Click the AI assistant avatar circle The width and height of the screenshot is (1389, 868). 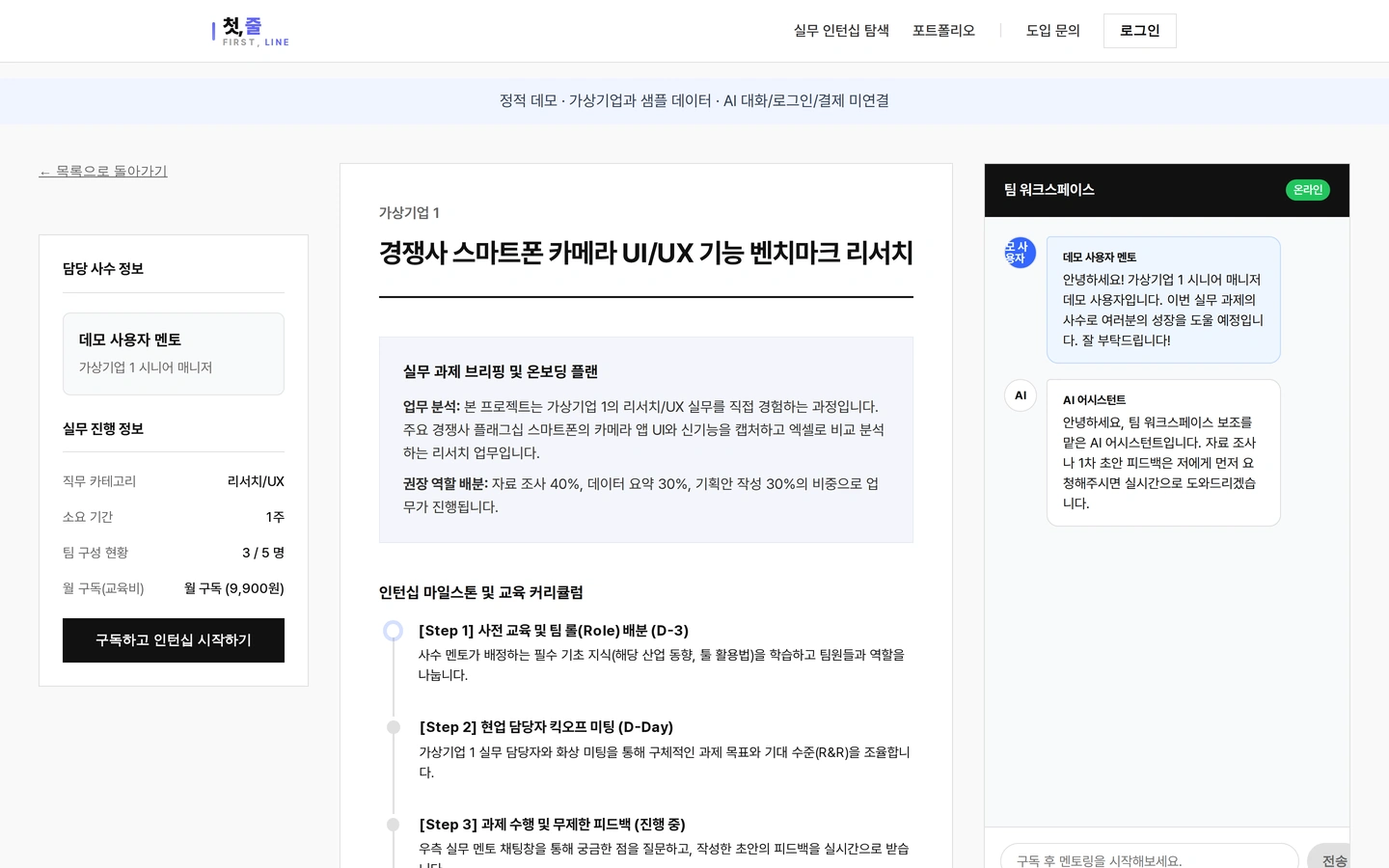(1020, 395)
